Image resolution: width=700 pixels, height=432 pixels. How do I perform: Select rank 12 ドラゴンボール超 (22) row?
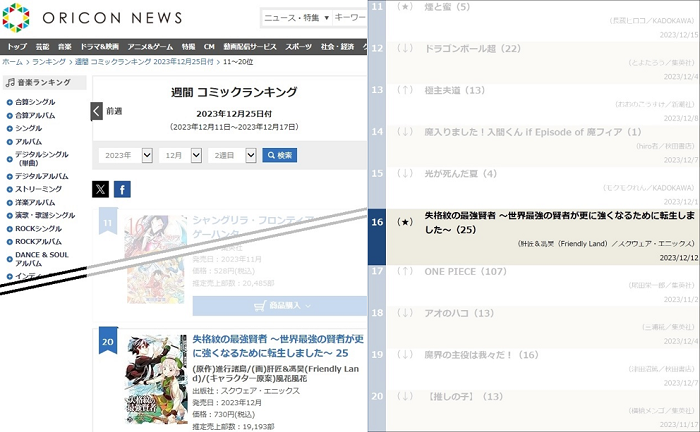point(534,62)
